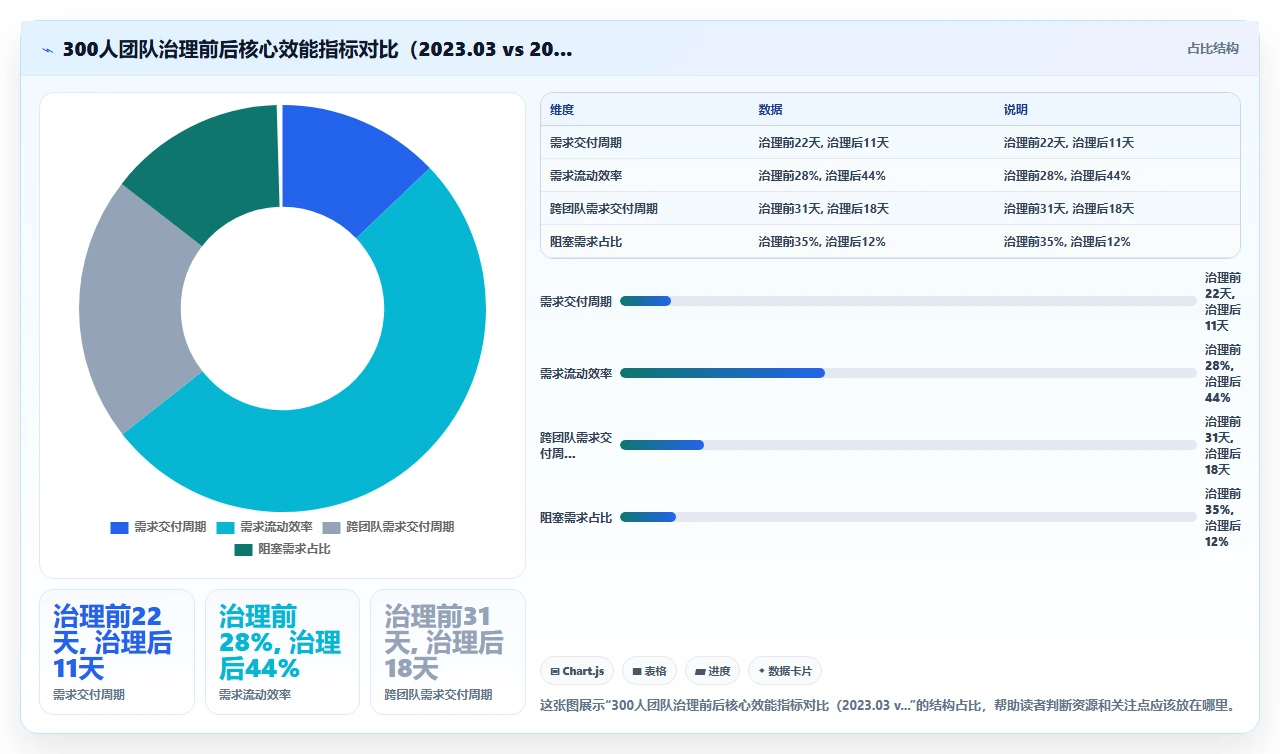The image size is (1280, 754).
Task: Open the 跨团队需求交付周期 data card
Action: (448, 652)
